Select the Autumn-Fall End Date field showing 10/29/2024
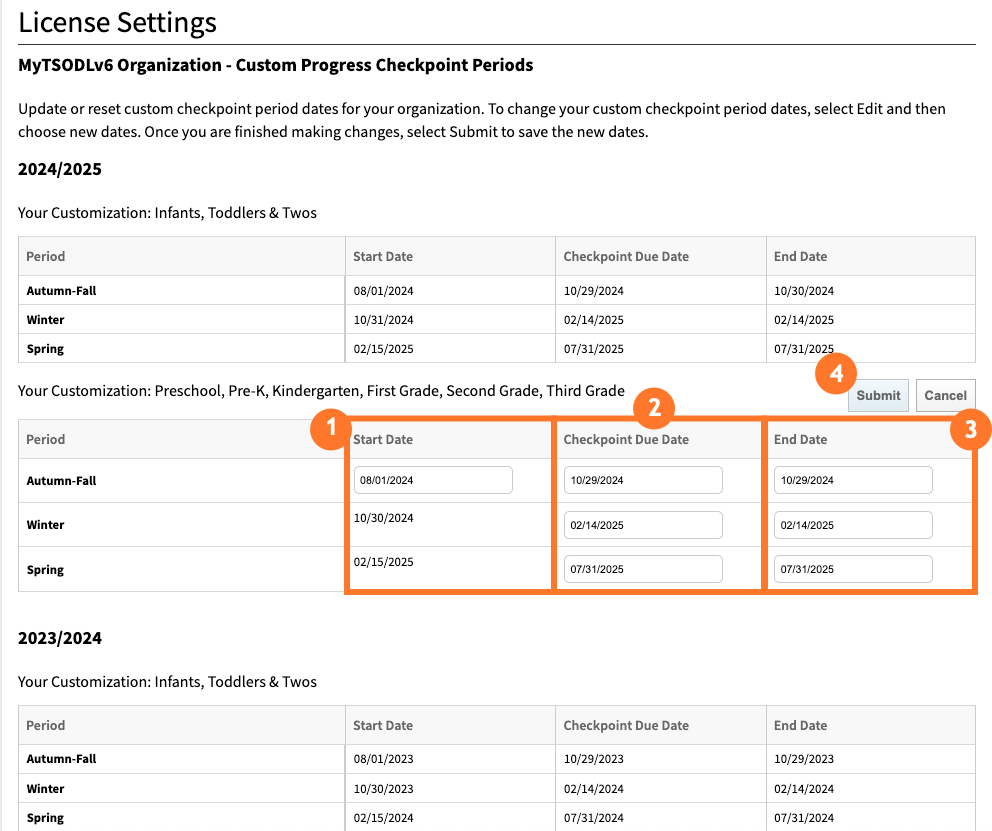Screen dimensions: 992x831 point(852,480)
